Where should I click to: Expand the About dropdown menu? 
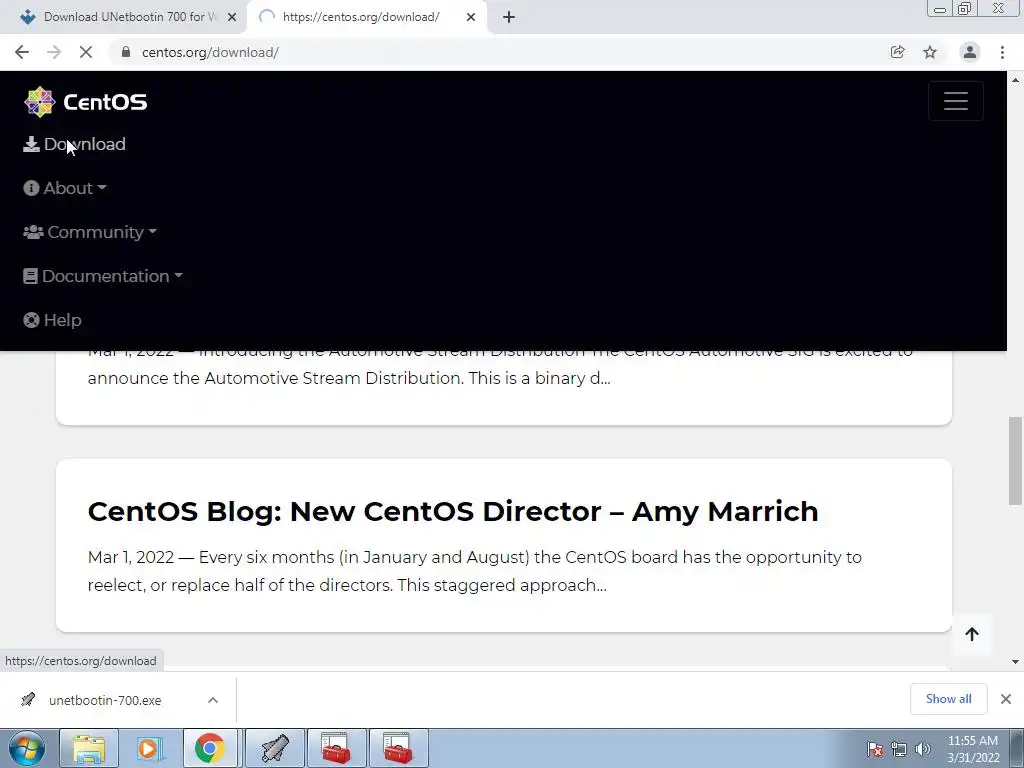[65, 188]
